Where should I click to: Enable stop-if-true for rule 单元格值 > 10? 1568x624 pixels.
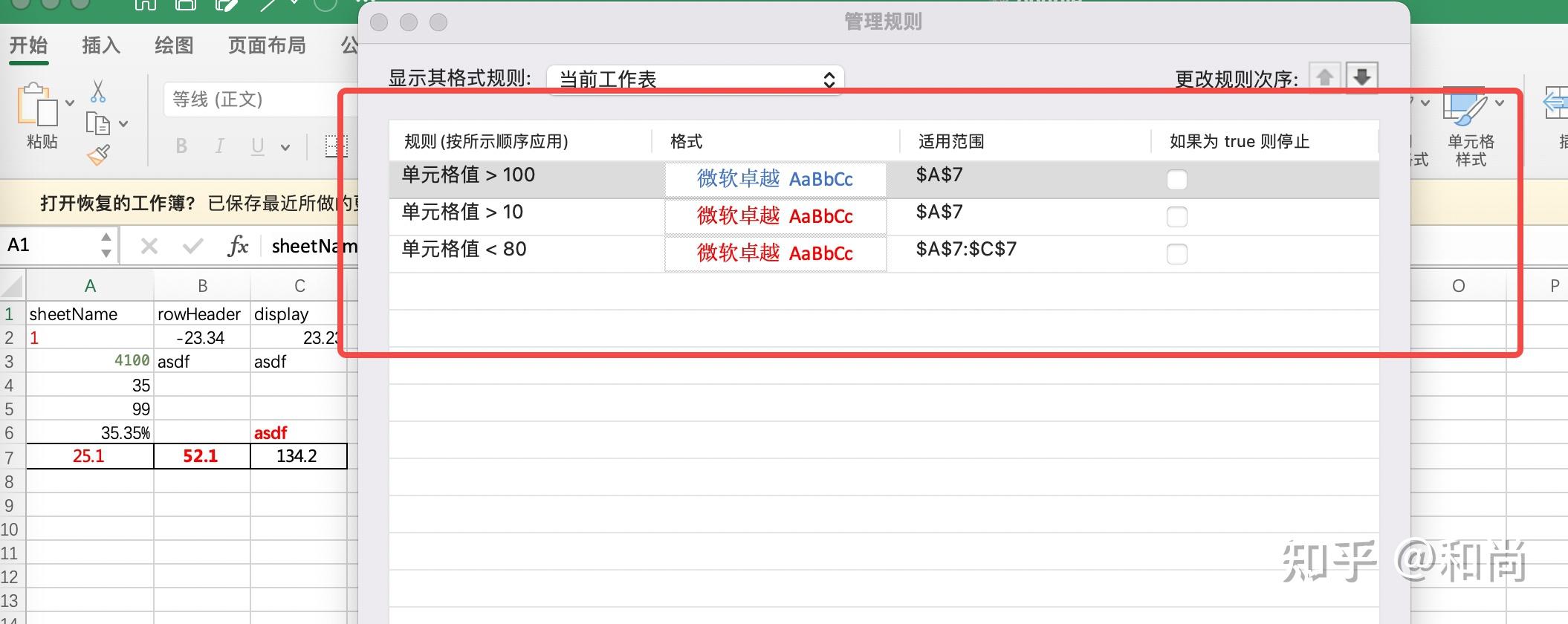click(1177, 217)
